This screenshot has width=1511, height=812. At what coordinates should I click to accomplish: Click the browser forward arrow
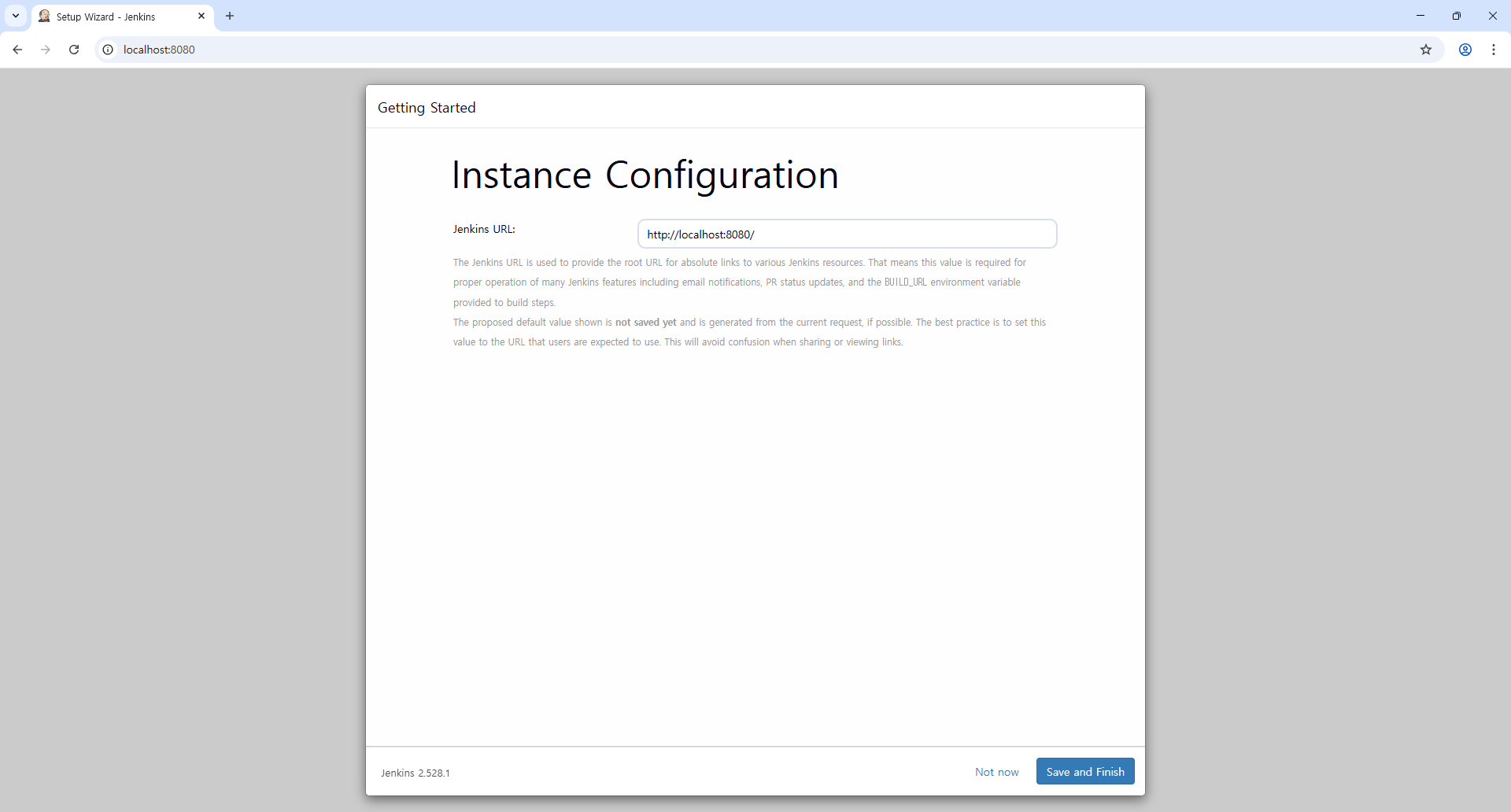coord(46,50)
